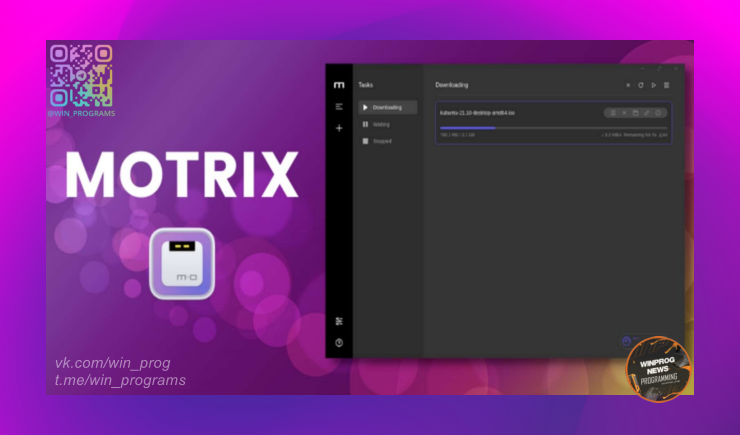Refresh the task list
This screenshot has width=740, height=435.
tap(640, 85)
